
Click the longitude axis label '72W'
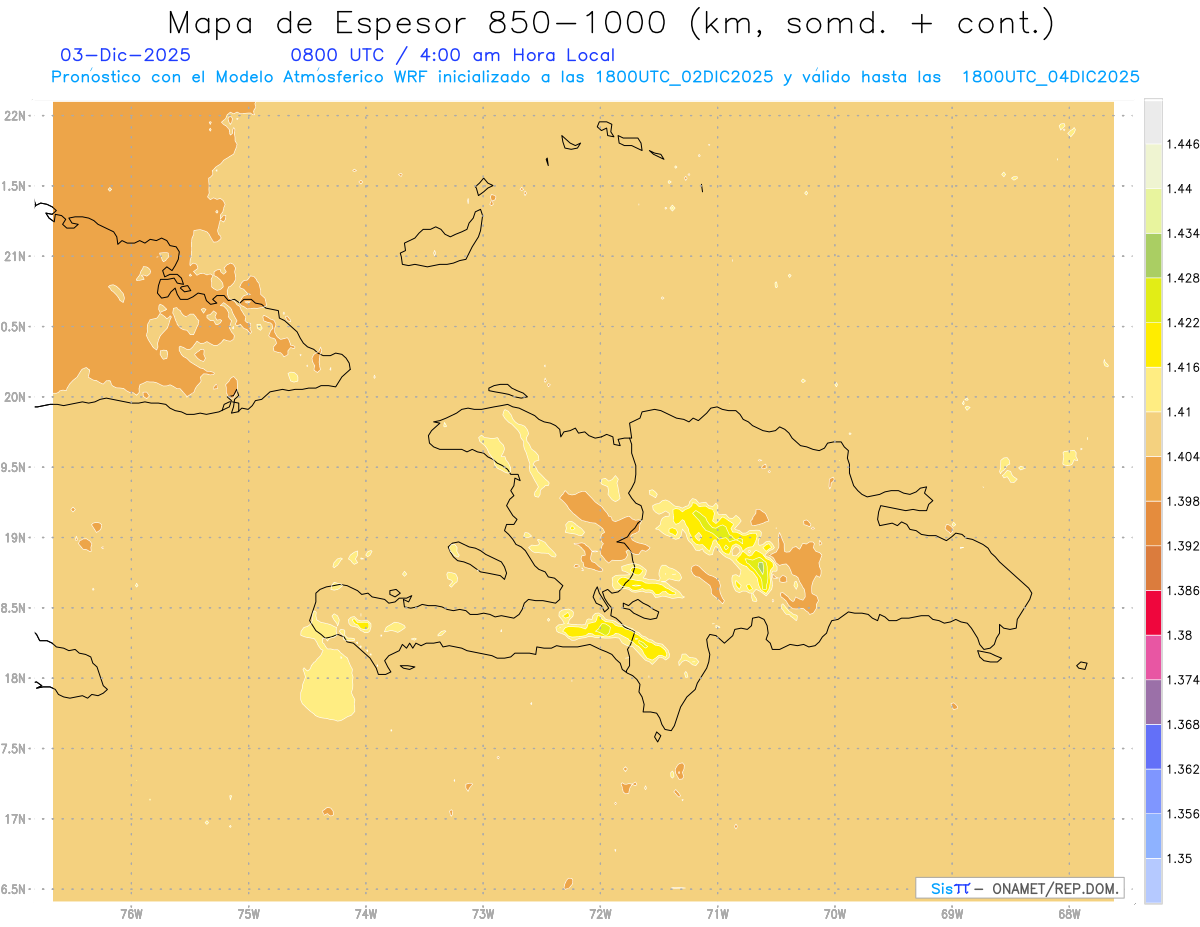(600, 913)
